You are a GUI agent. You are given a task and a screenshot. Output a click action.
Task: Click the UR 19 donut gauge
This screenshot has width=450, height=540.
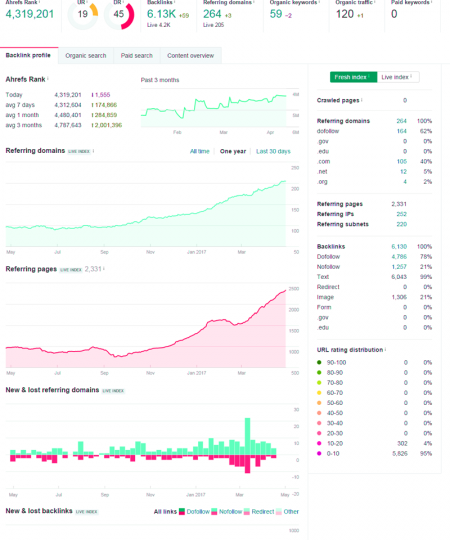click(83, 14)
